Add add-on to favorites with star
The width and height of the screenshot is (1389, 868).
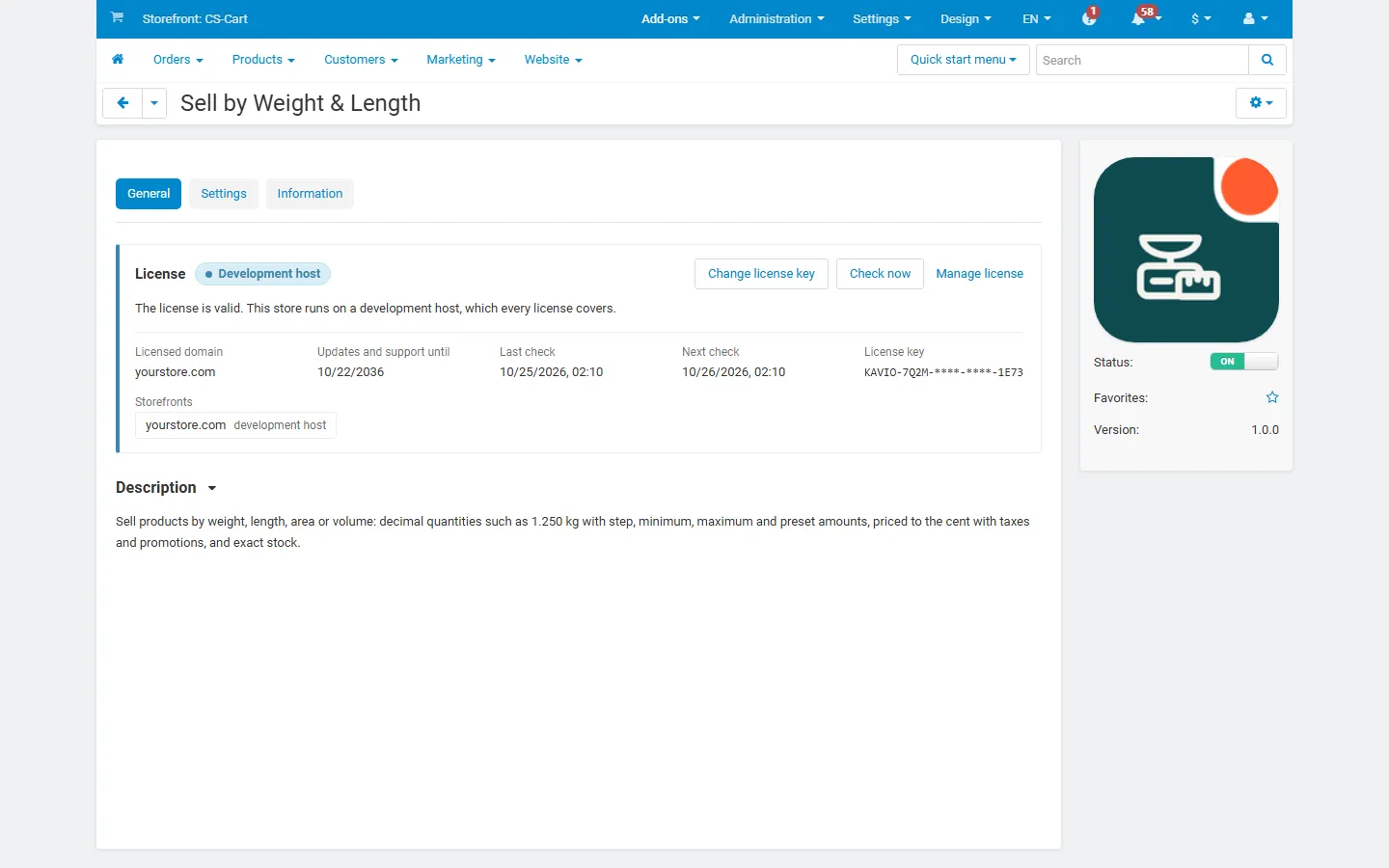(x=1272, y=397)
